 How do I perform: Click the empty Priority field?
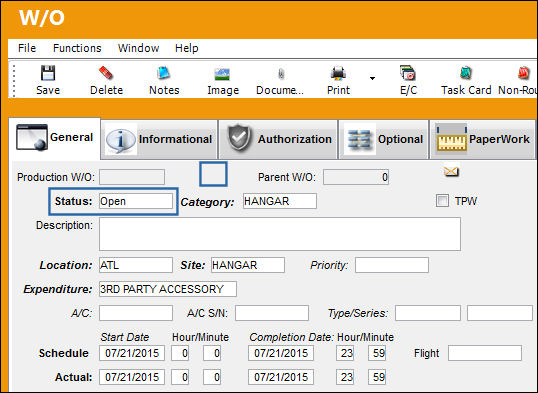coord(392,265)
